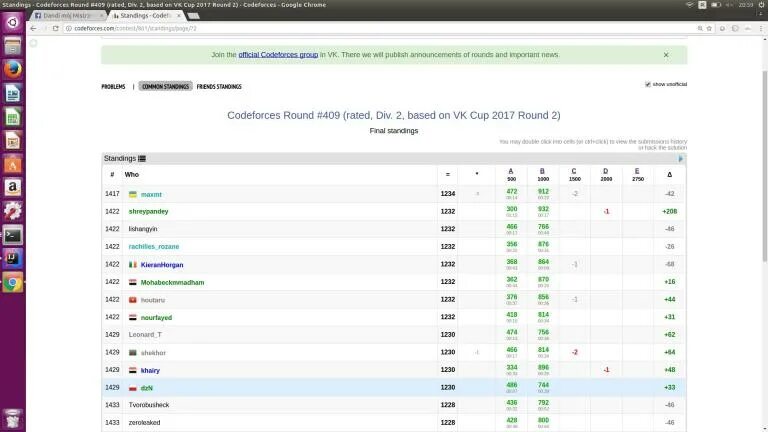Open problem A column header
Viewport: 768px width, 432px height.
coord(511,171)
